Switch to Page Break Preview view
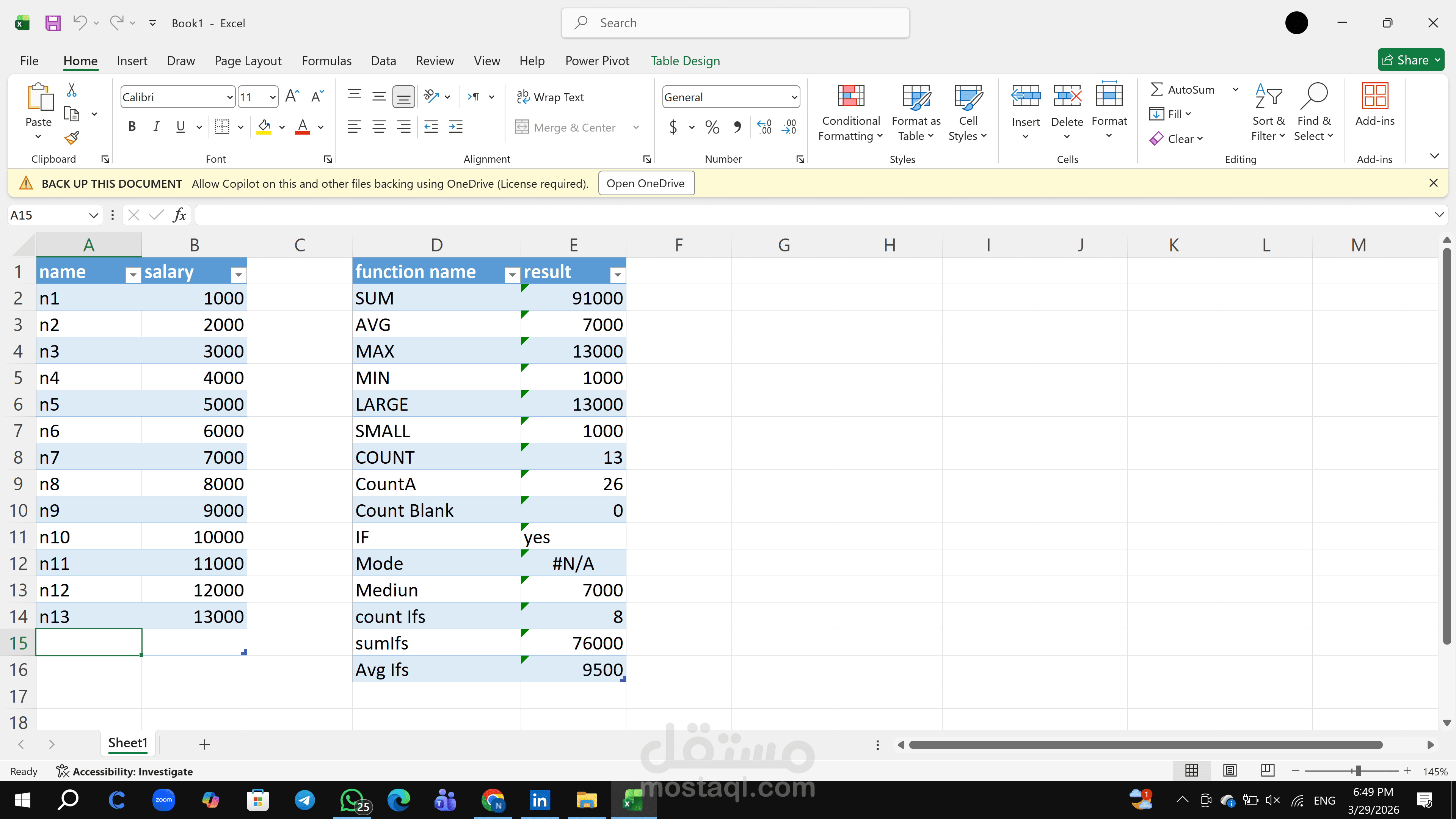 1267,770
